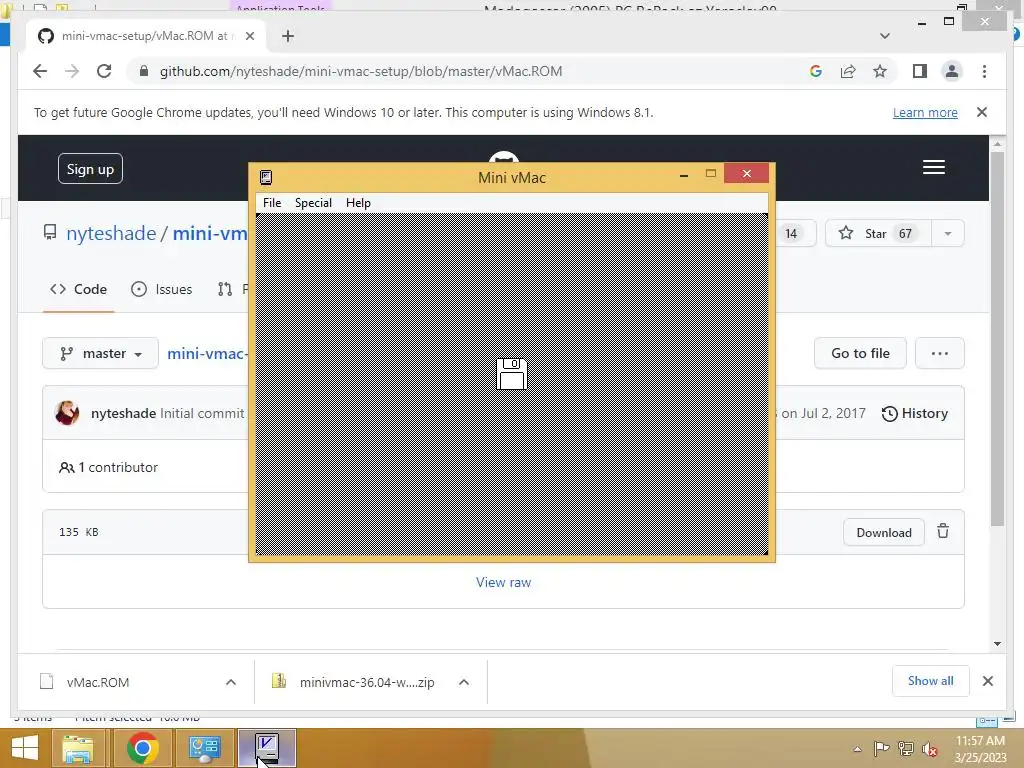This screenshot has height=768, width=1024.
Task: Open the three-dots file options button
Action: (939, 353)
